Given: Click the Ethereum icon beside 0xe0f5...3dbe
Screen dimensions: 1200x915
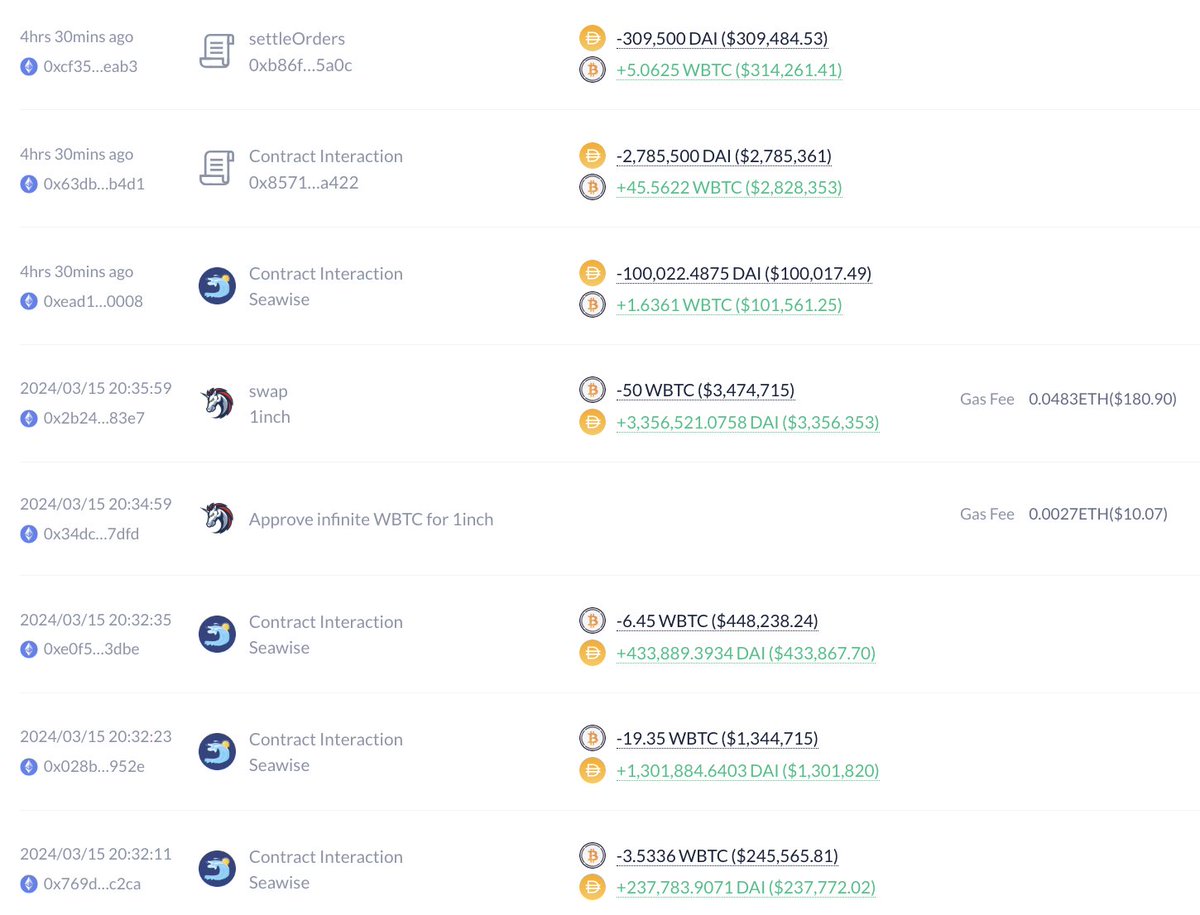Looking at the screenshot, I should (29, 649).
